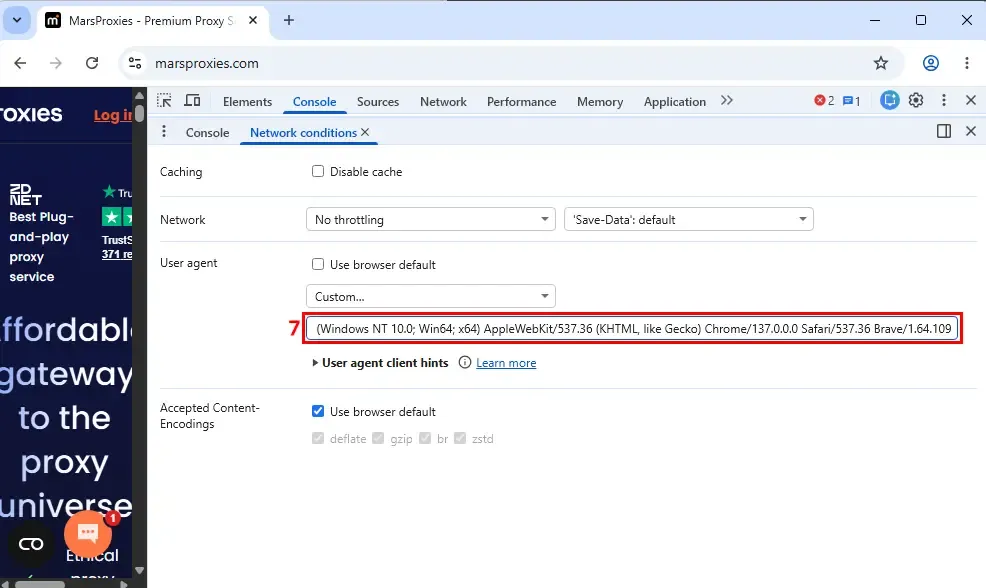Click the webpage vertical scrollbar thumb
986x588 pixels.
[140, 111]
